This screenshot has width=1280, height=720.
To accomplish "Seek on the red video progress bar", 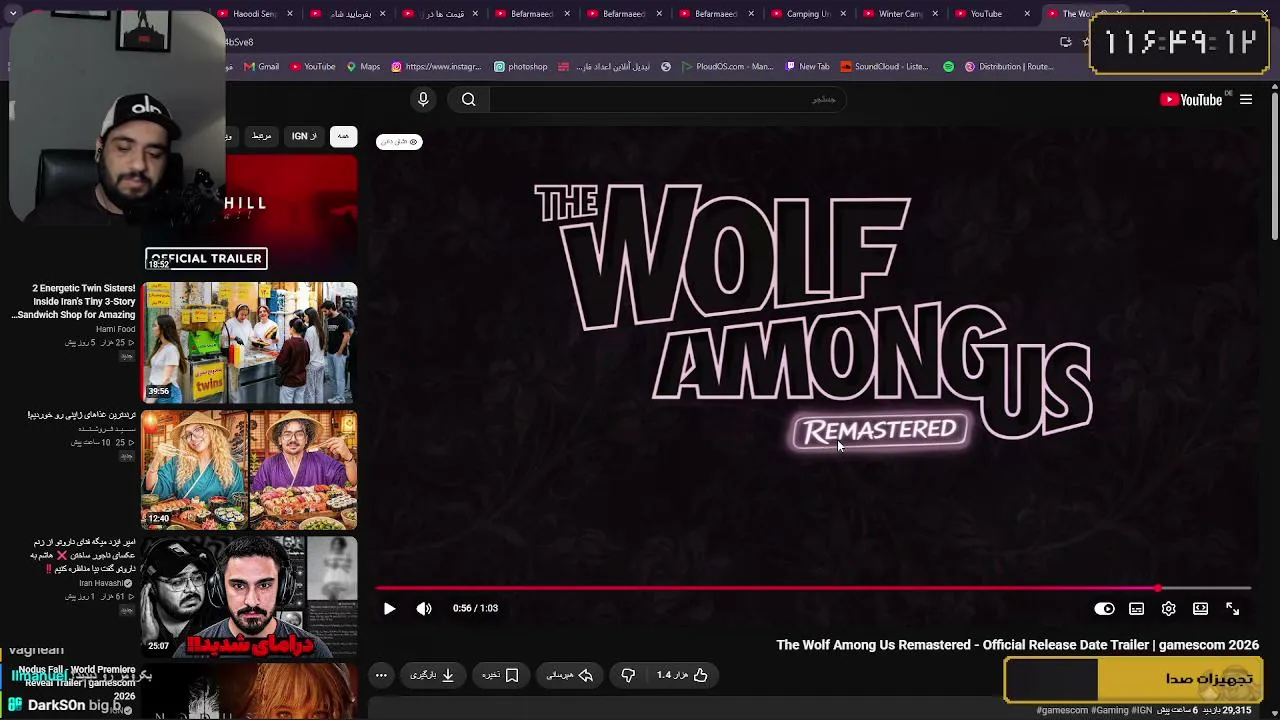I will 814,588.
